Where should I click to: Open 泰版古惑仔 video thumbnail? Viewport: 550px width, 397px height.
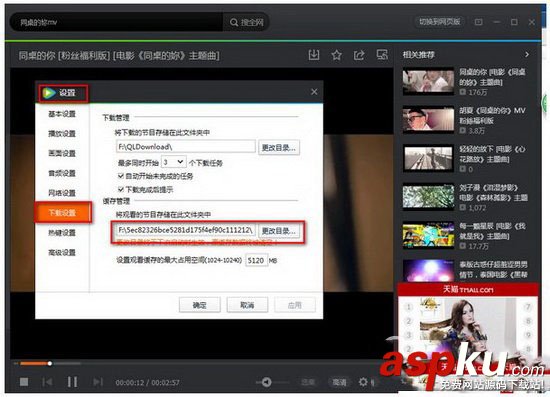coord(428,270)
